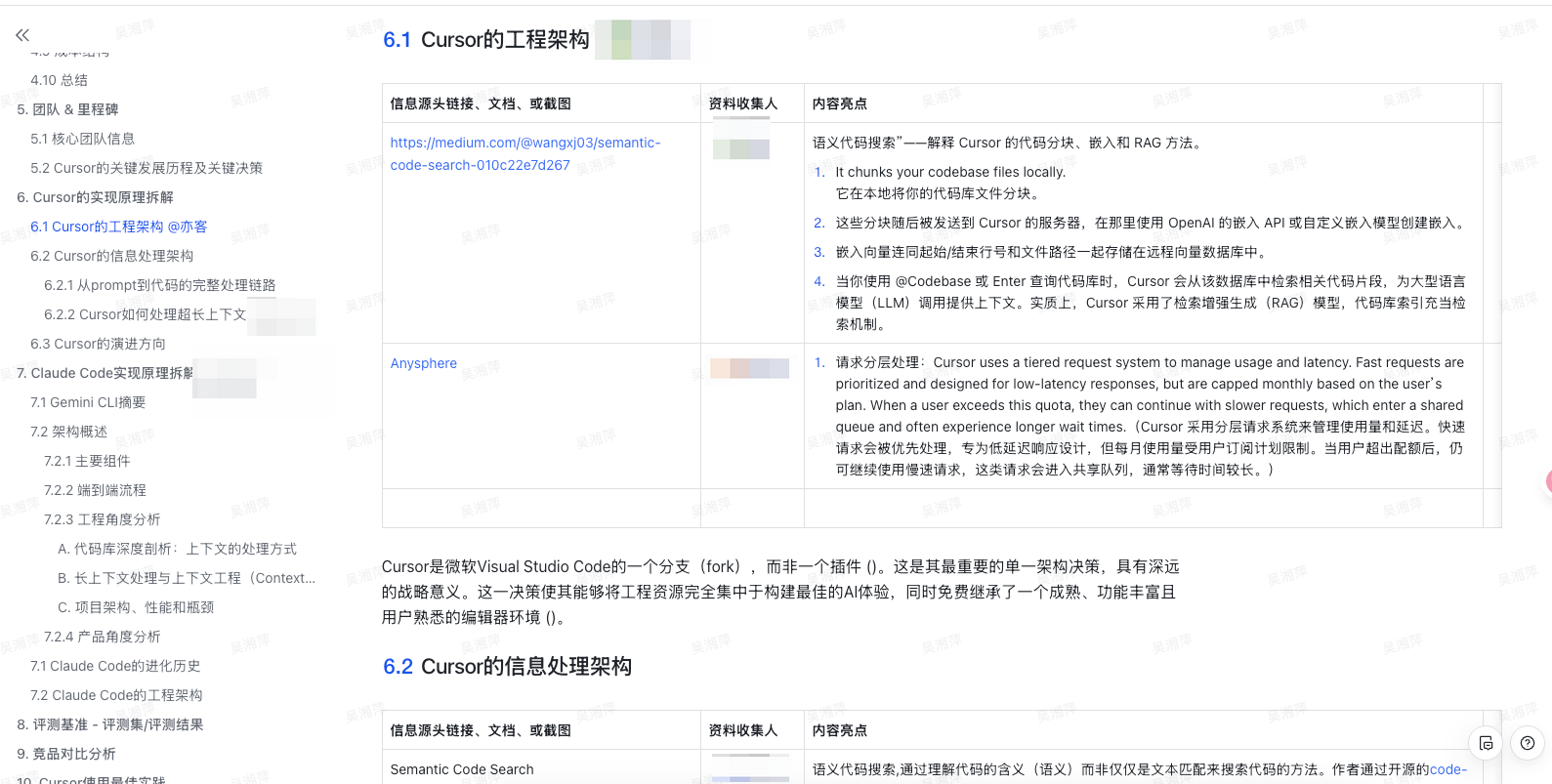Viewport: 1552px width, 784px height.
Task: Open the comments panel icon button
Action: [x=1486, y=743]
